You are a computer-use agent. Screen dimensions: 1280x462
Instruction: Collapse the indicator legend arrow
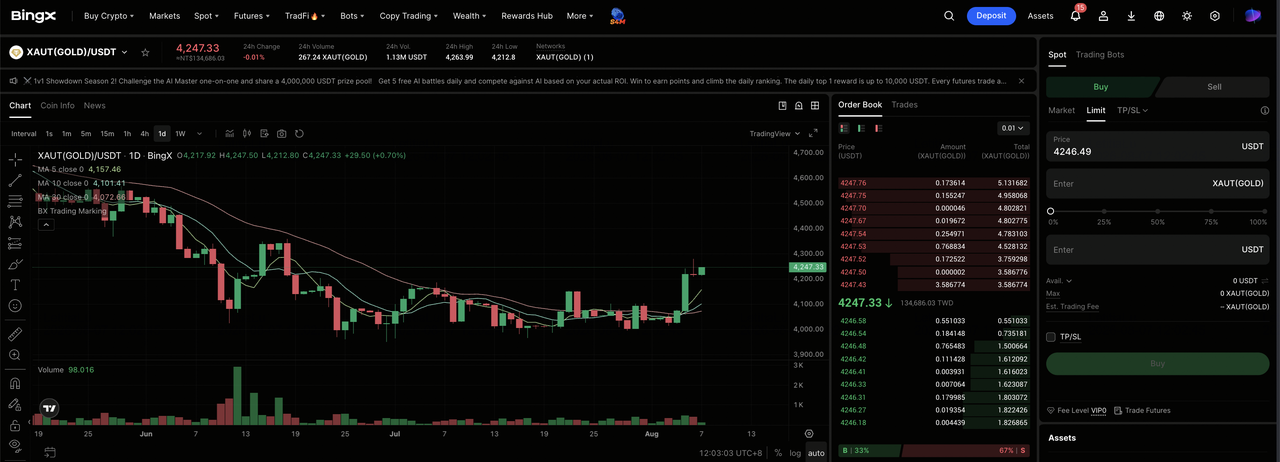tap(45, 225)
